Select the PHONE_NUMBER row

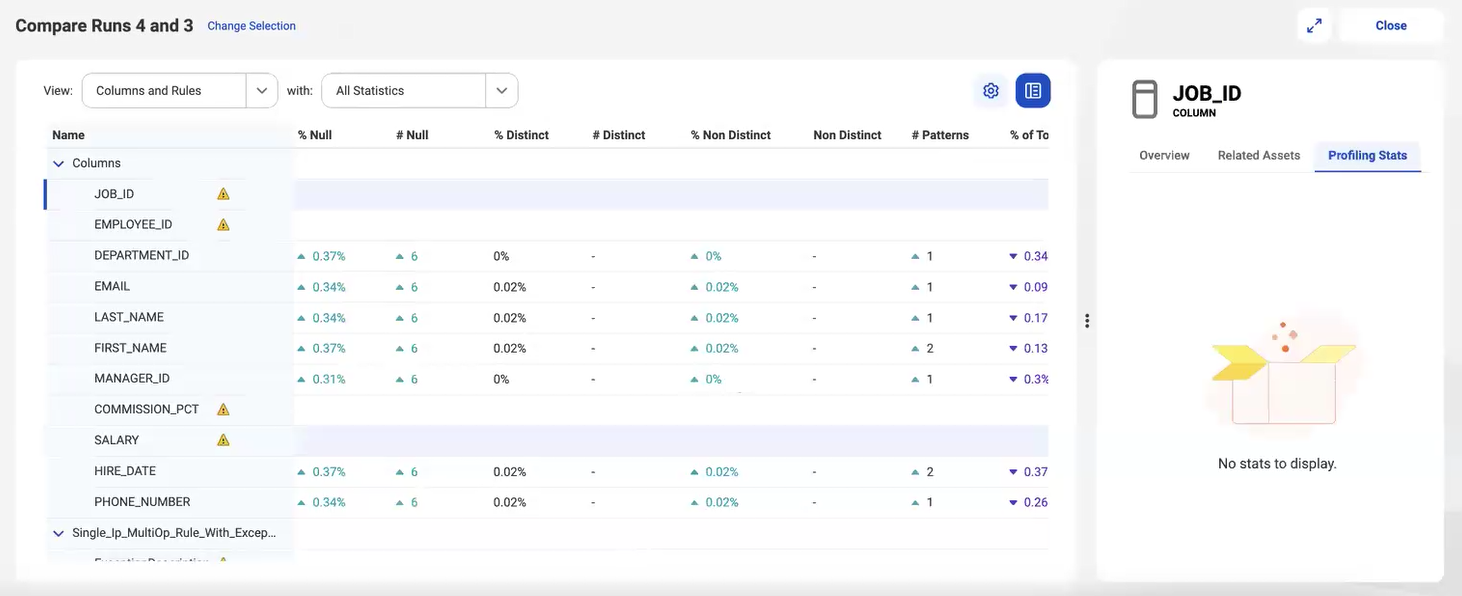tap(547, 502)
